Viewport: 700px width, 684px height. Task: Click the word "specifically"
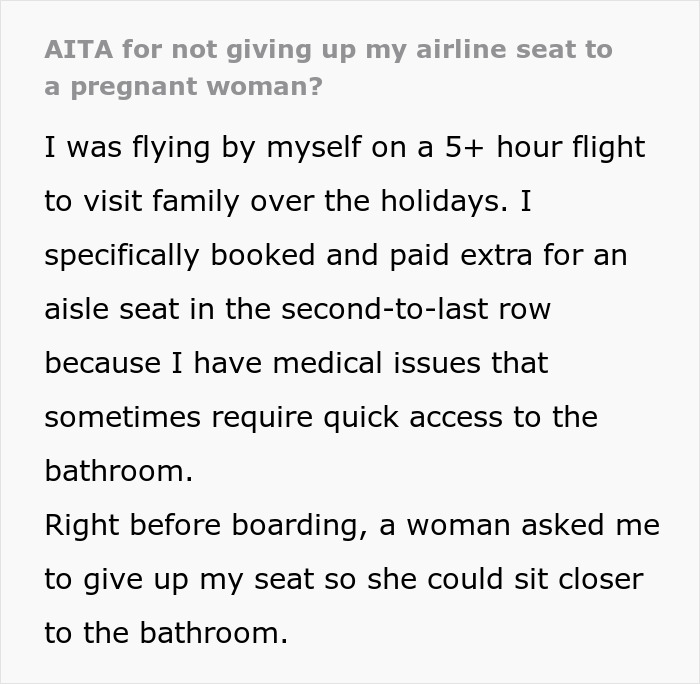[121, 256]
